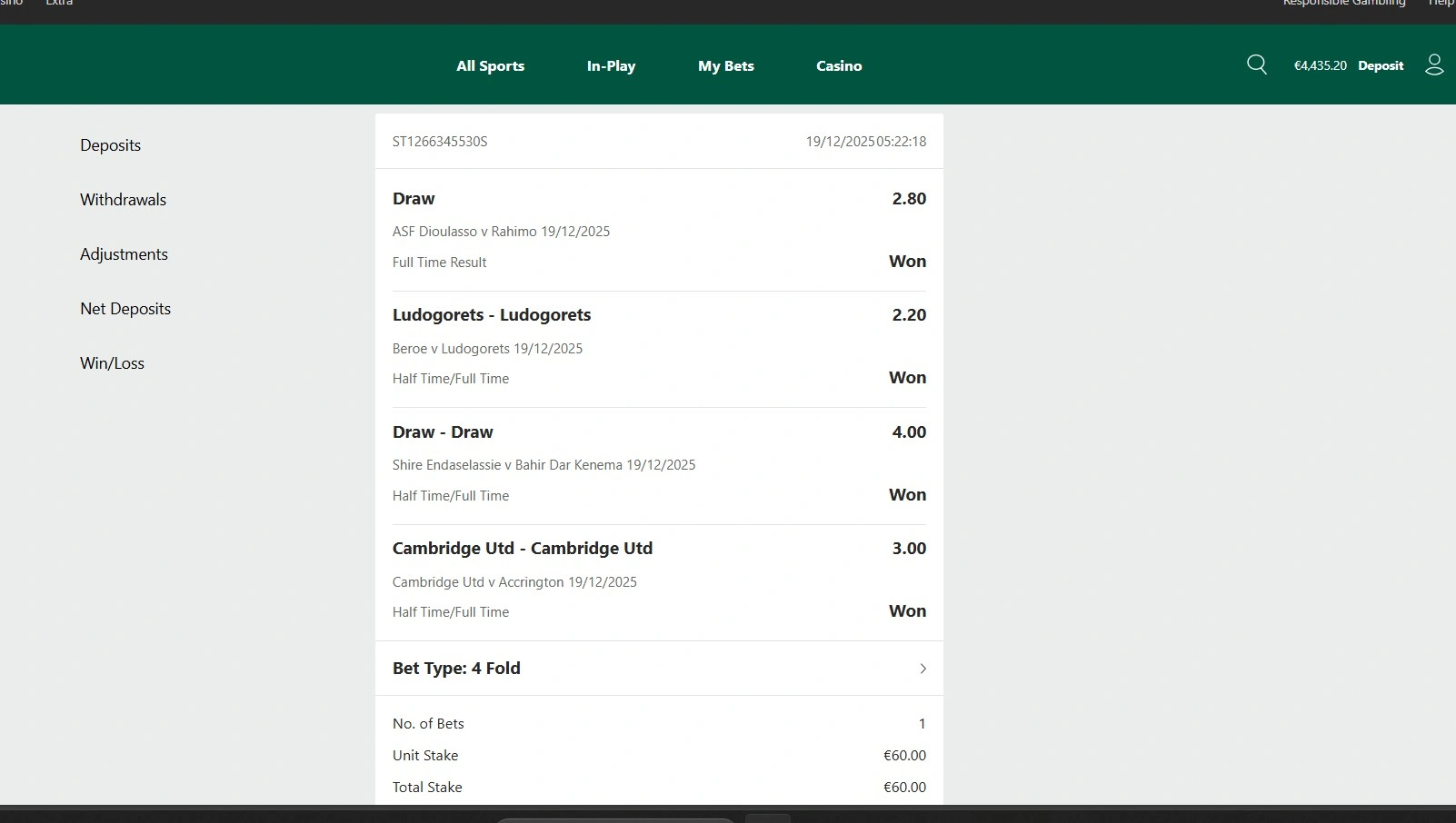This screenshot has height=823, width=1456.
Task: Open the Beroe v Ludogorets selection
Action: (487, 349)
